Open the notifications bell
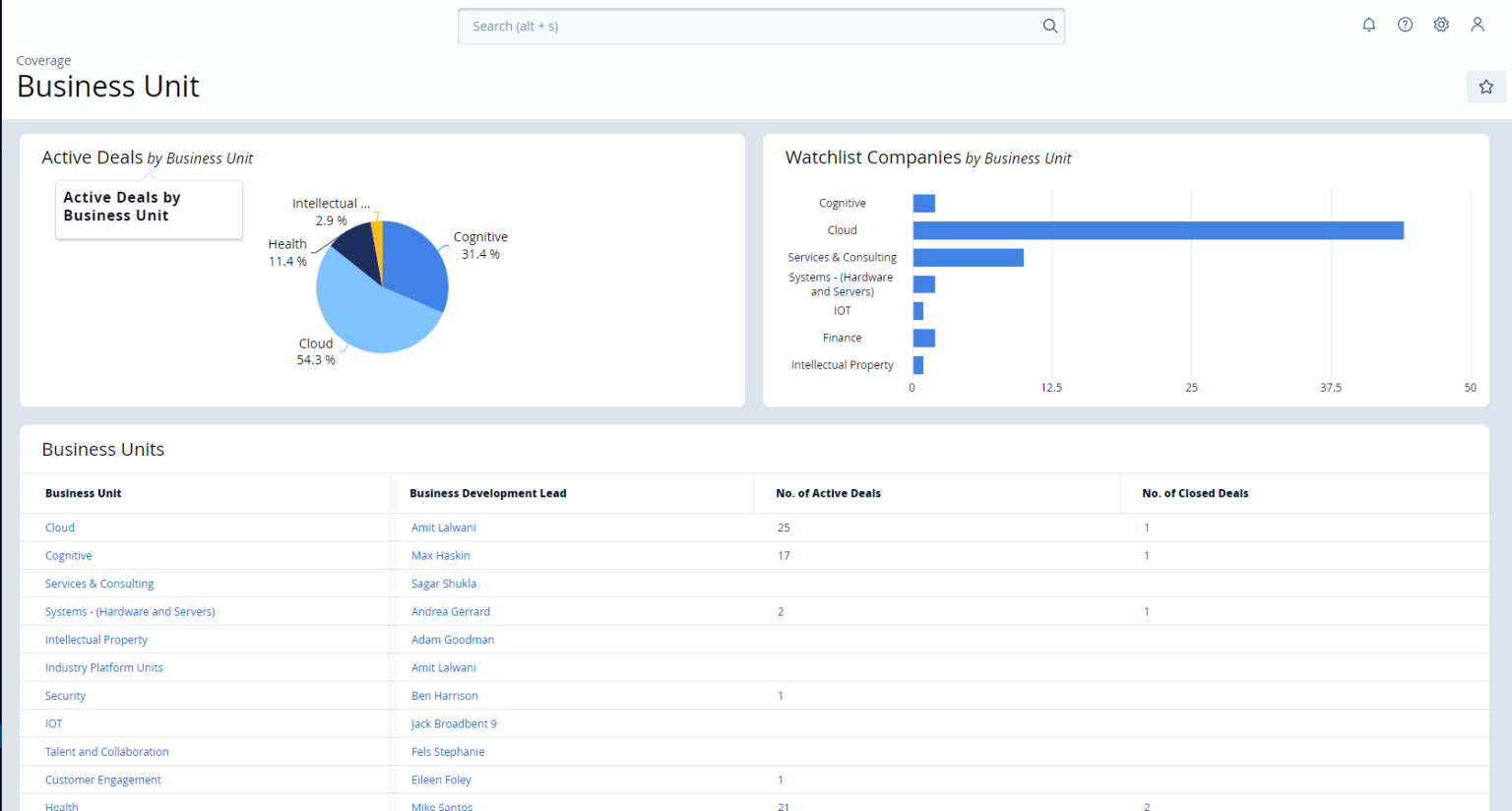The height and width of the screenshot is (811, 1512). point(1368,25)
